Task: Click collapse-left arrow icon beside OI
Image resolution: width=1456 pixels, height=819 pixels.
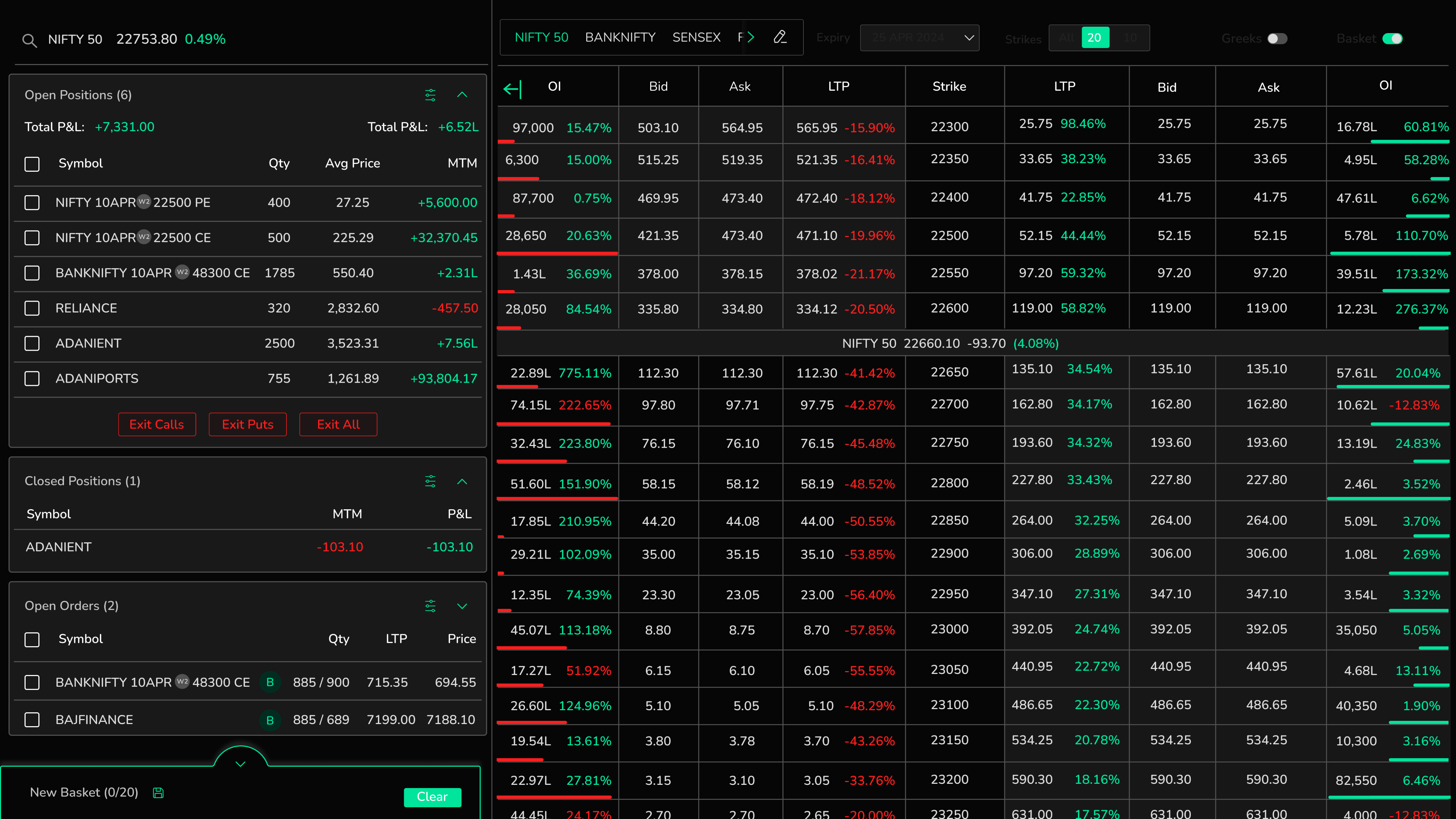Action: point(512,89)
